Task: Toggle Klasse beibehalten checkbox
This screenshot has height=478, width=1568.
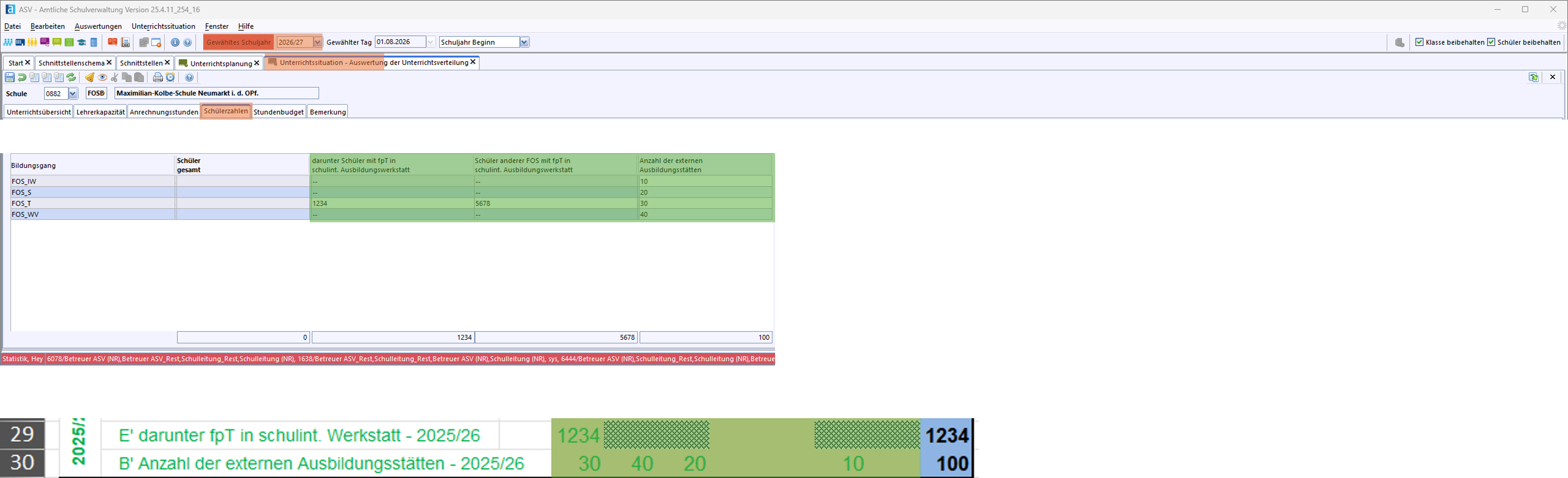Action: (x=1419, y=42)
